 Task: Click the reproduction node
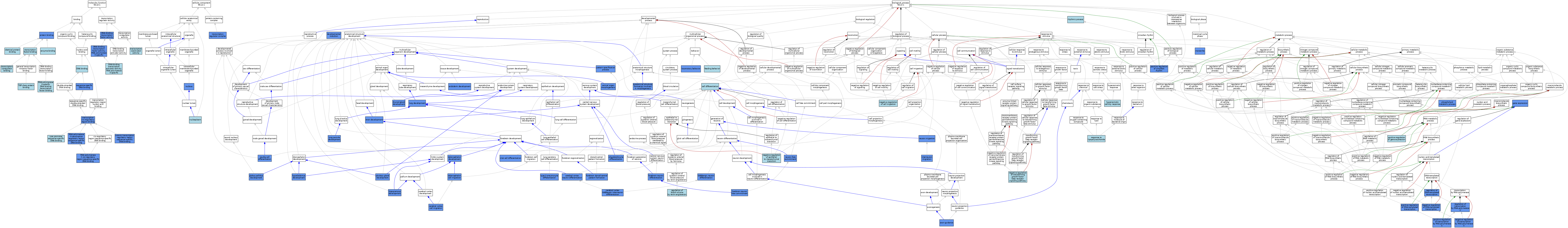483,19
